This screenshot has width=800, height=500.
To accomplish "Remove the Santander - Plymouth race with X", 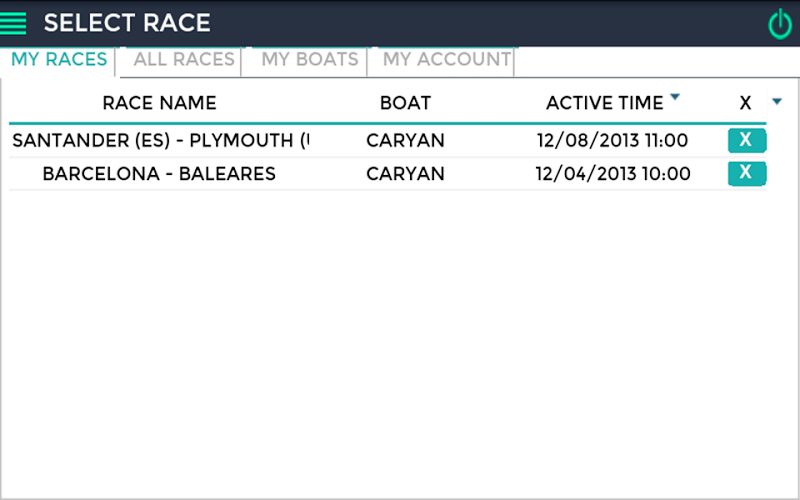I will [x=746, y=140].
